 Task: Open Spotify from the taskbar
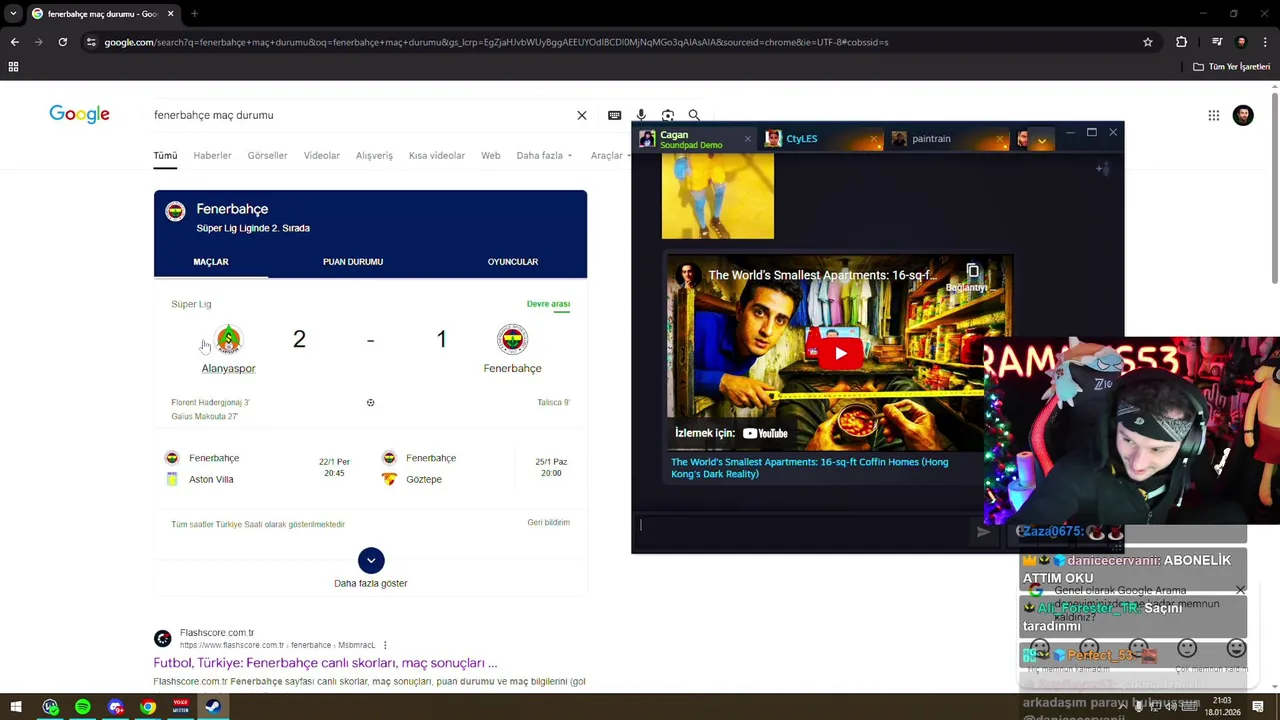tap(83, 707)
